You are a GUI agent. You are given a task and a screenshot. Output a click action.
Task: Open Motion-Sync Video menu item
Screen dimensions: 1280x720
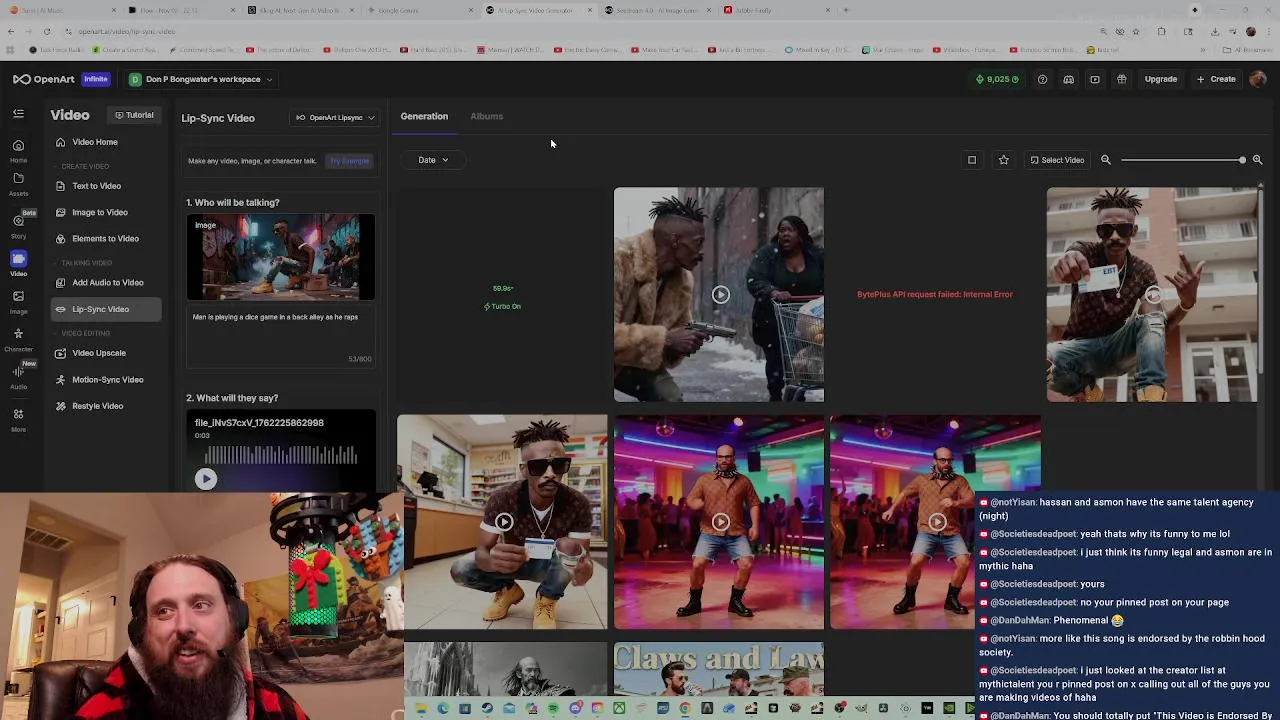(106, 380)
